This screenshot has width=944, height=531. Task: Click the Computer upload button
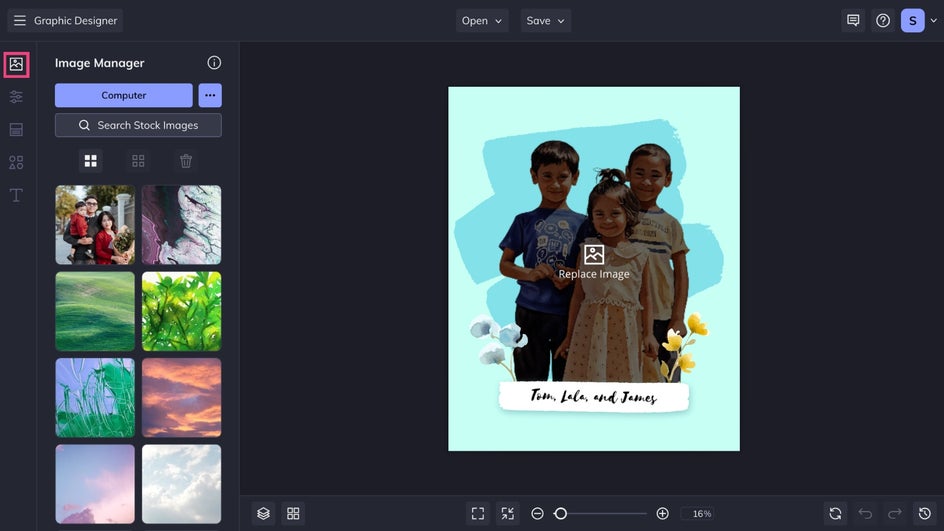coord(123,95)
